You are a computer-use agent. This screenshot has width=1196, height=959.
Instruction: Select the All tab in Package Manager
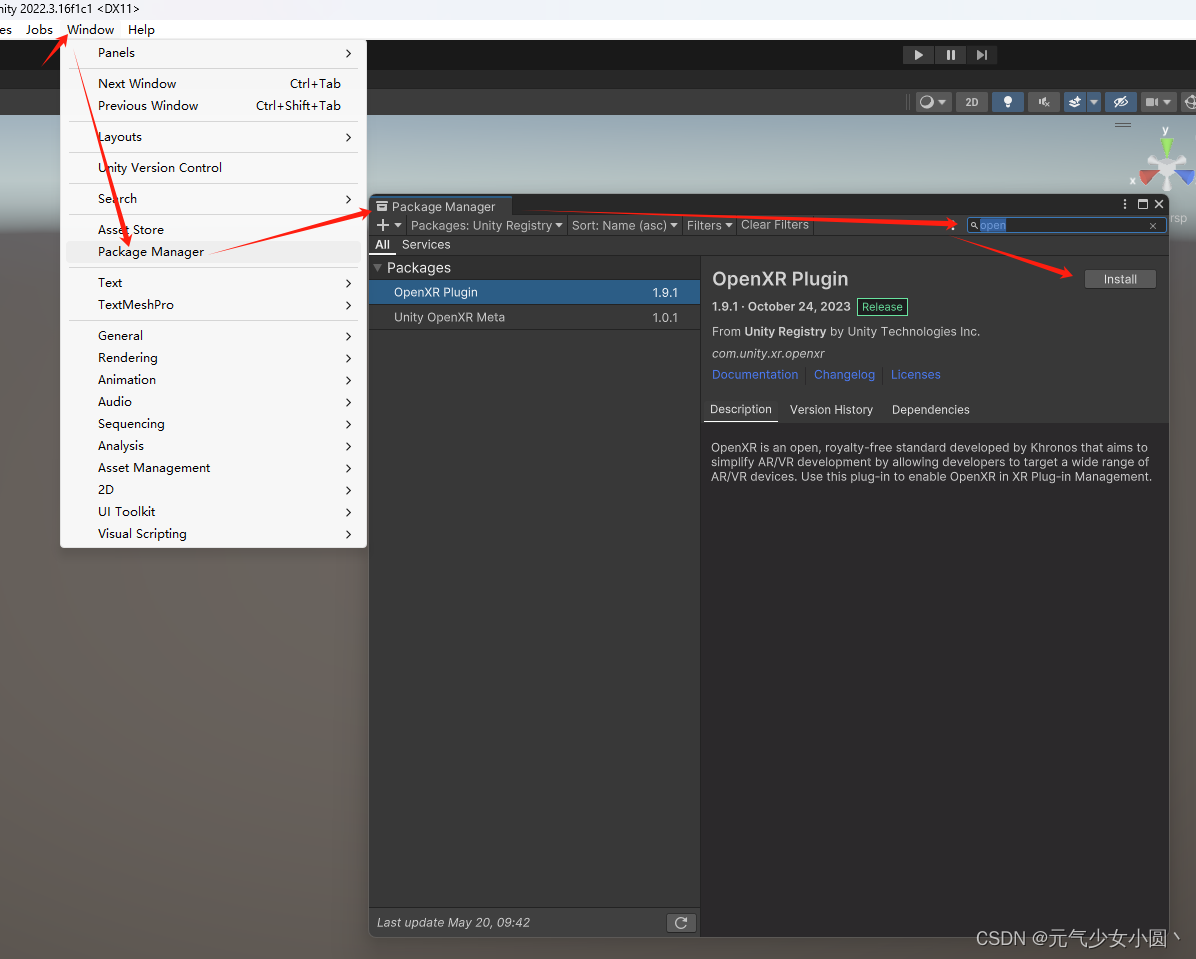(382, 245)
